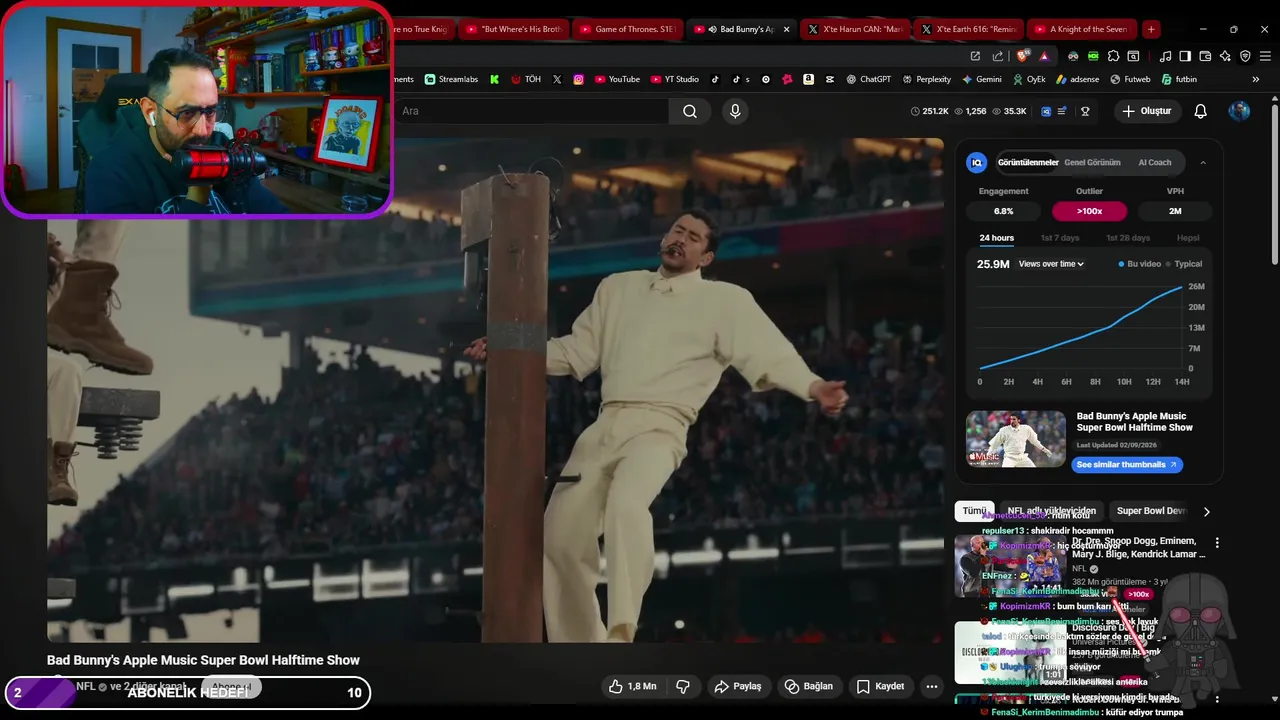Switch to Görüntülenmeler tab in vidIQ panel

1028,162
